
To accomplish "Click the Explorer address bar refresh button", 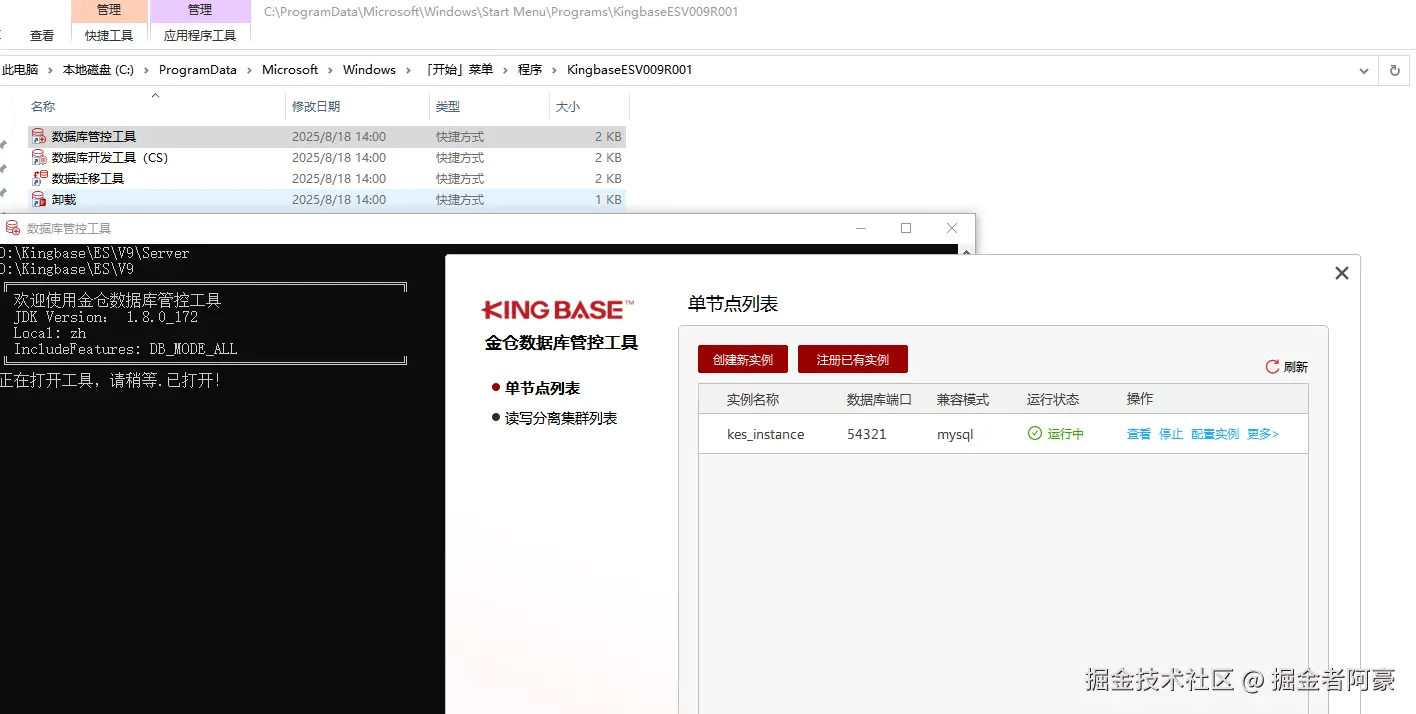I will tap(1395, 70).
